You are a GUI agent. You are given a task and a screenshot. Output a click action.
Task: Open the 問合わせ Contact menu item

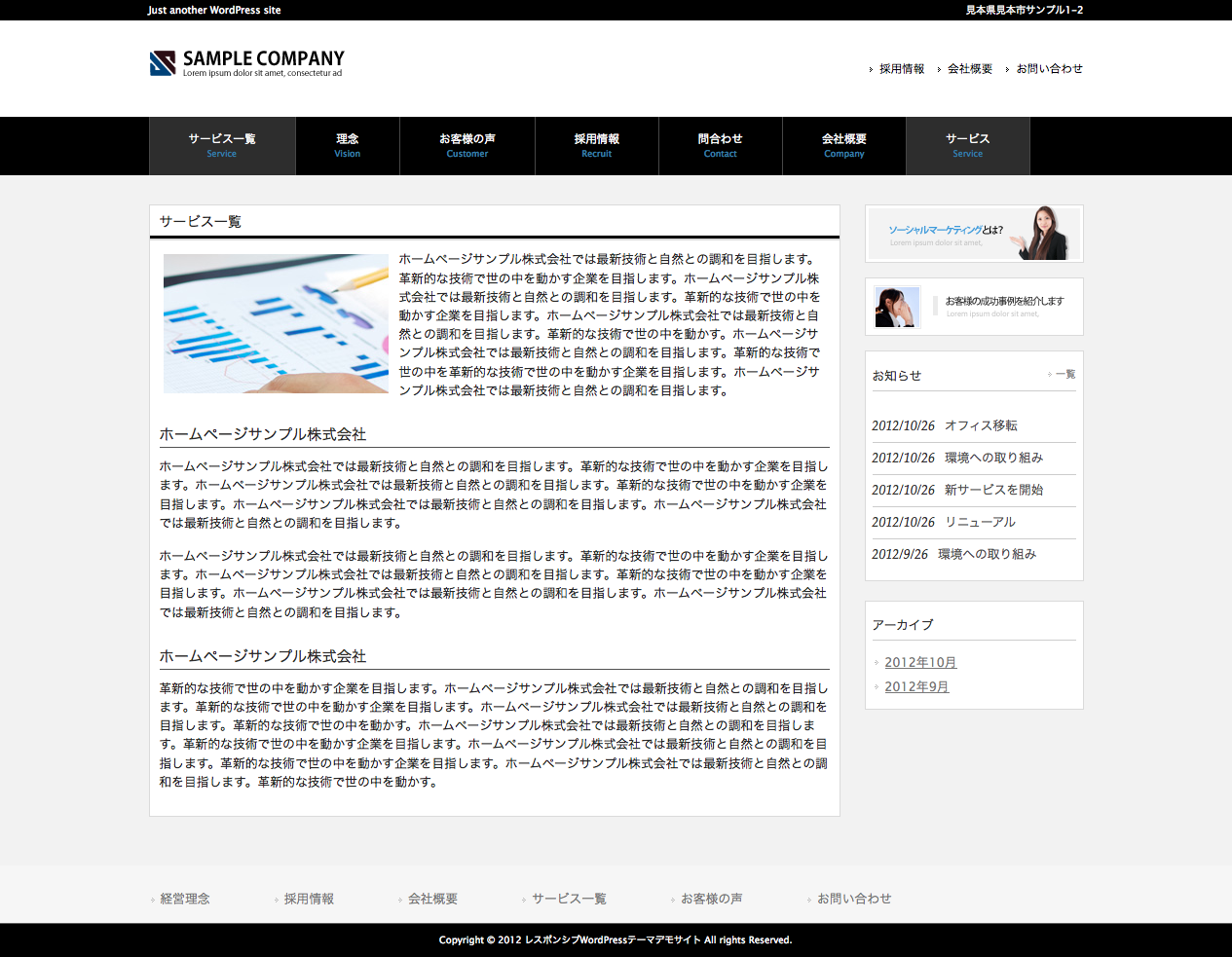[x=721, y=146]
